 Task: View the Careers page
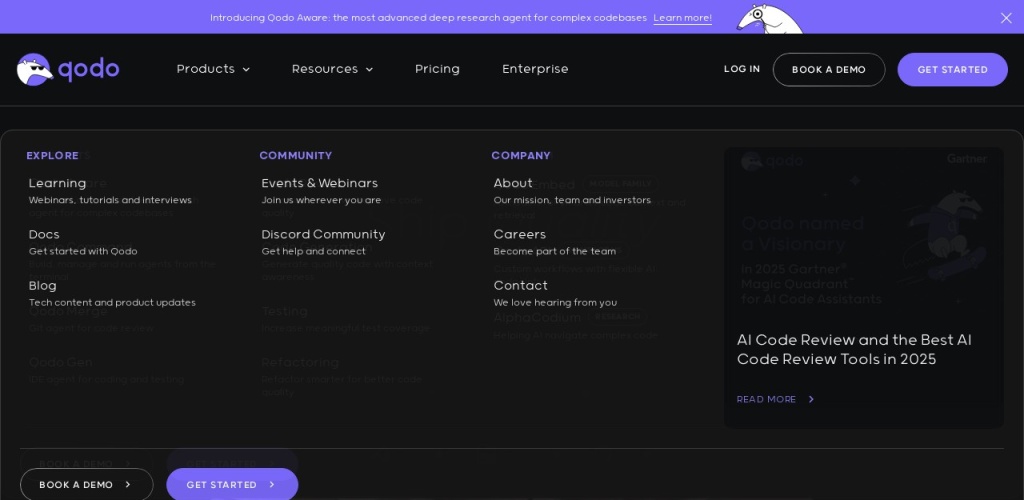[519, 234]
